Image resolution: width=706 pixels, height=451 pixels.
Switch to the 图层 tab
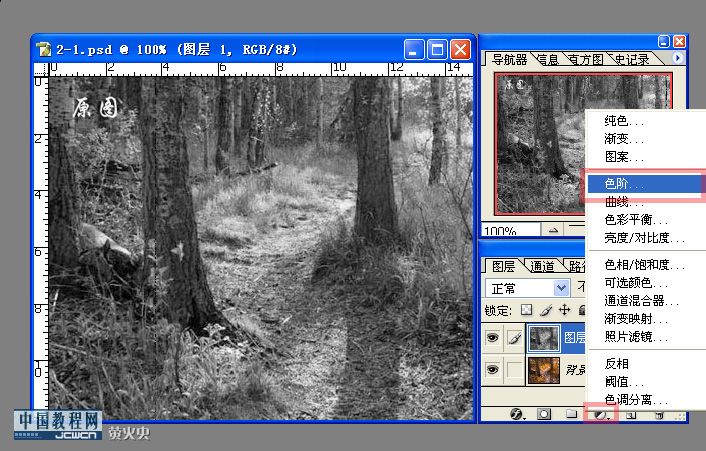tap(503, 266)
